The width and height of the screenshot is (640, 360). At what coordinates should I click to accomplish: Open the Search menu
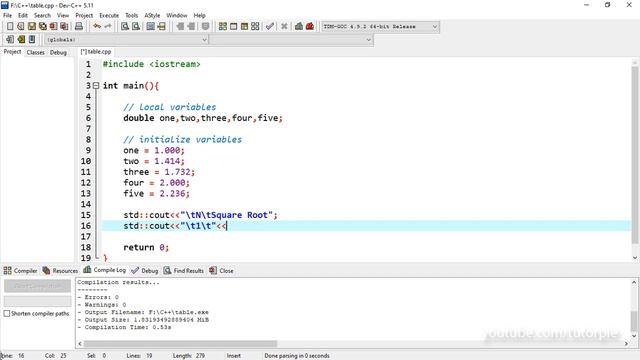point(42,15)
